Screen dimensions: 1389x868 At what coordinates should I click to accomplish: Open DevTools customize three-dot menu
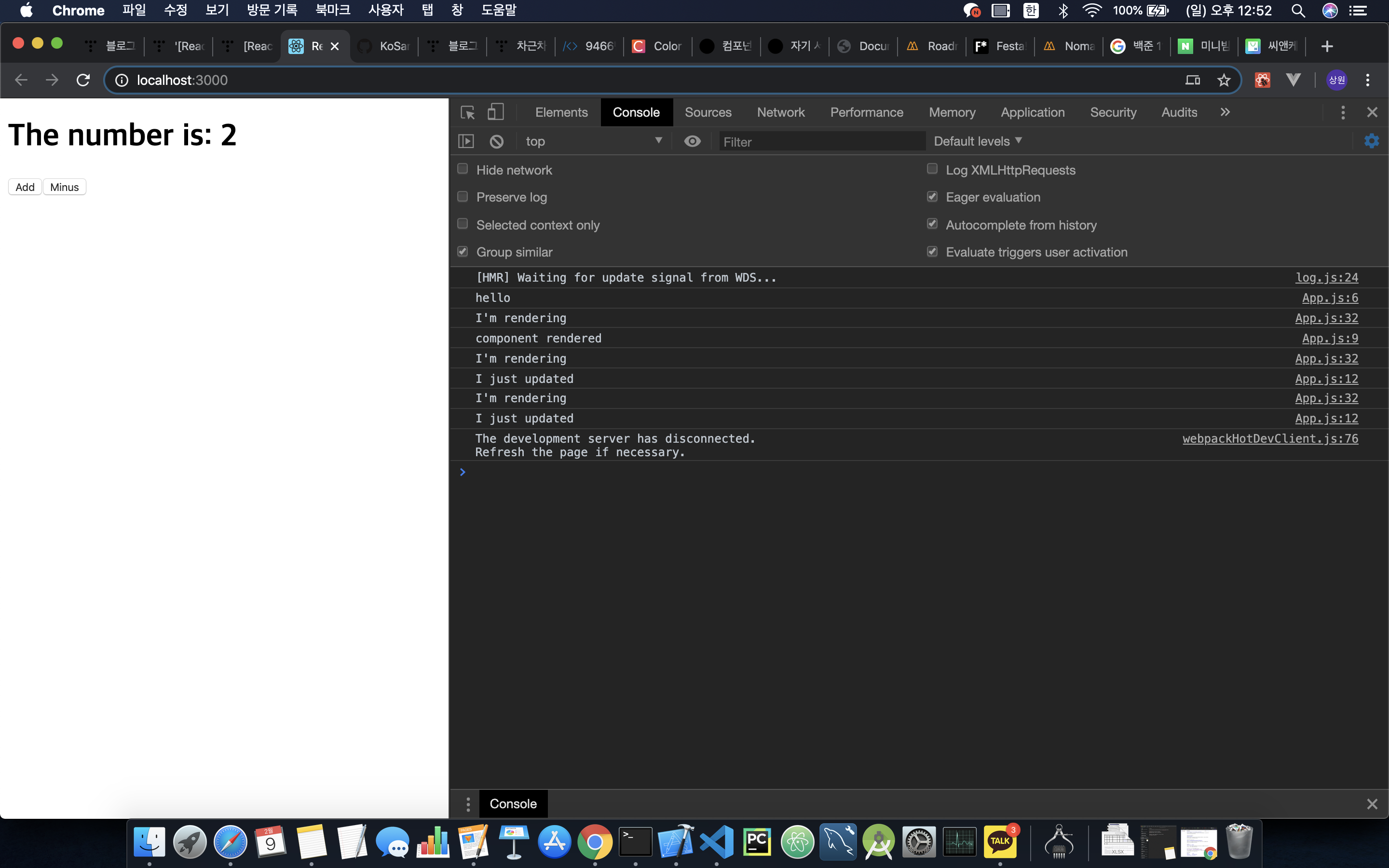point(1343,112)
